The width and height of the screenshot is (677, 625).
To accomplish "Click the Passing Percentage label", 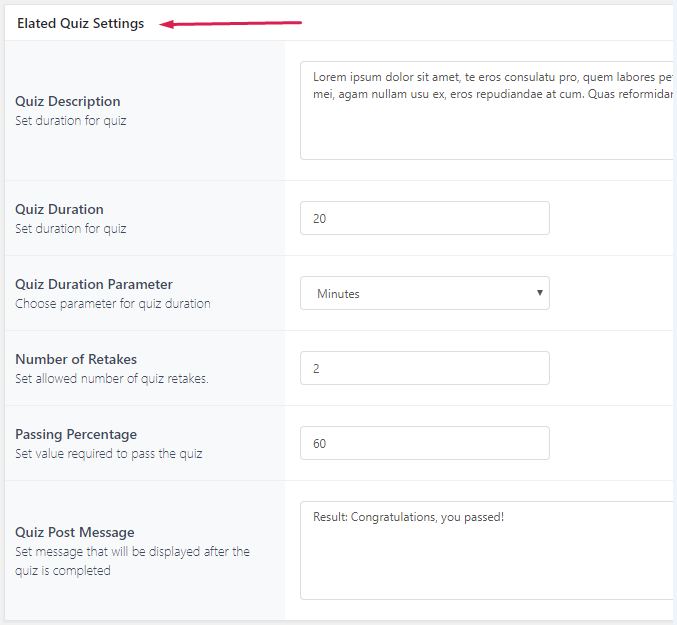I will click(x=76, y=434).
